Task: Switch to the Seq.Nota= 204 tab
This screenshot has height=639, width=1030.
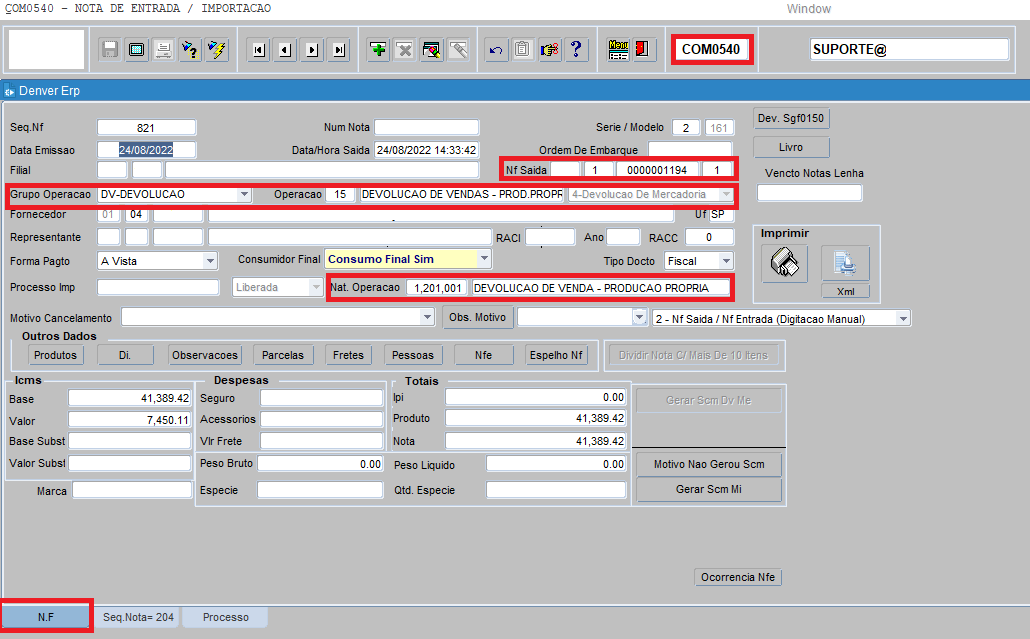Action: coord(138,617)
